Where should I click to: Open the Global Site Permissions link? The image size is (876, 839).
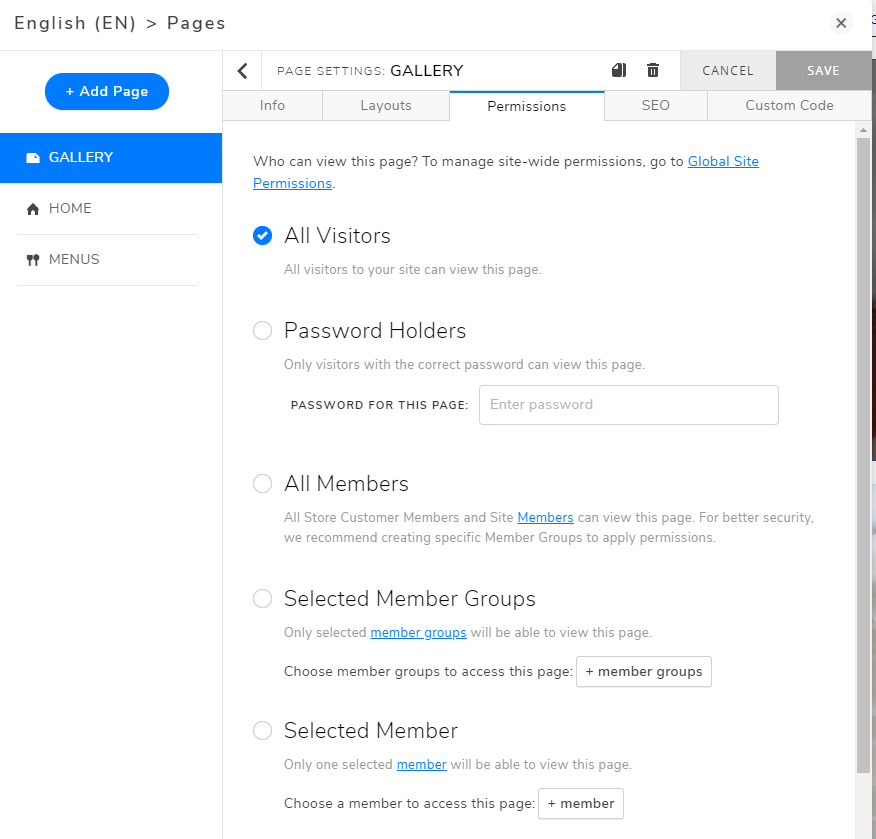(x=723, y=161)
